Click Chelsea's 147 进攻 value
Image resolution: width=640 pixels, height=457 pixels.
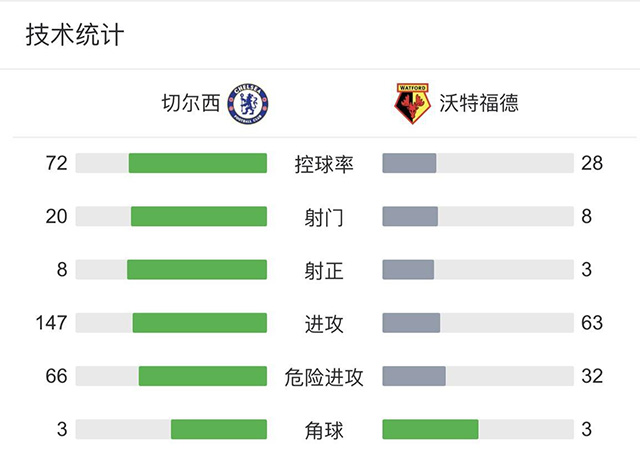(x=50, y=323)
